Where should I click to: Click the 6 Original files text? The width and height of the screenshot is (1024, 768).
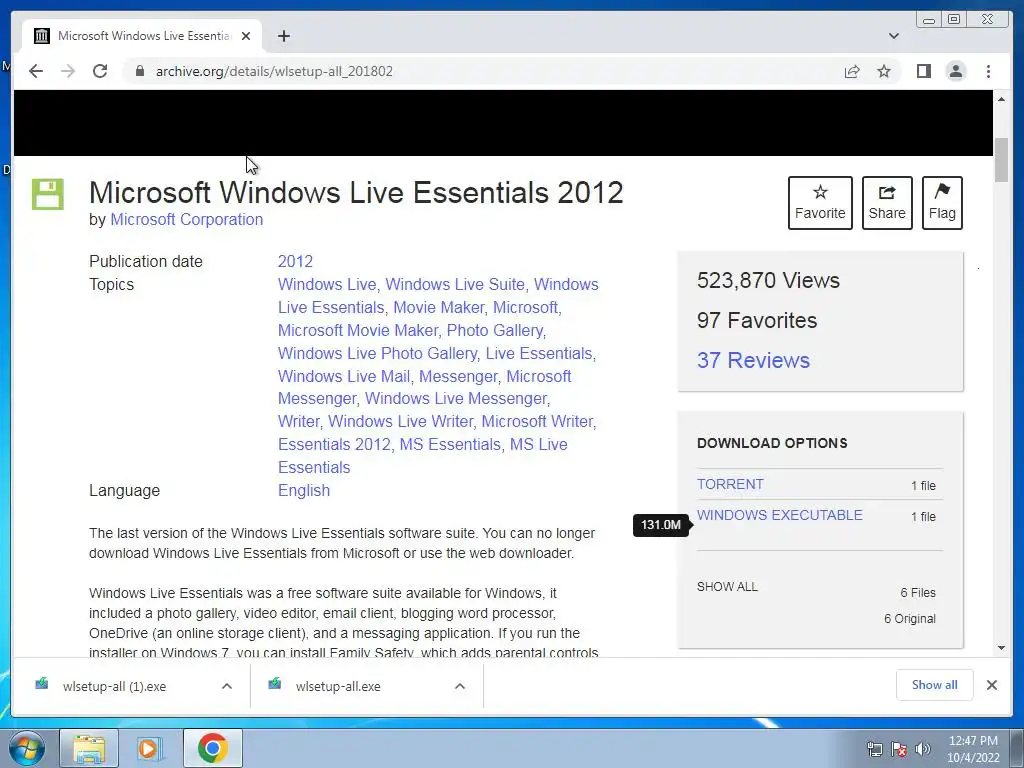pos(909,618)
